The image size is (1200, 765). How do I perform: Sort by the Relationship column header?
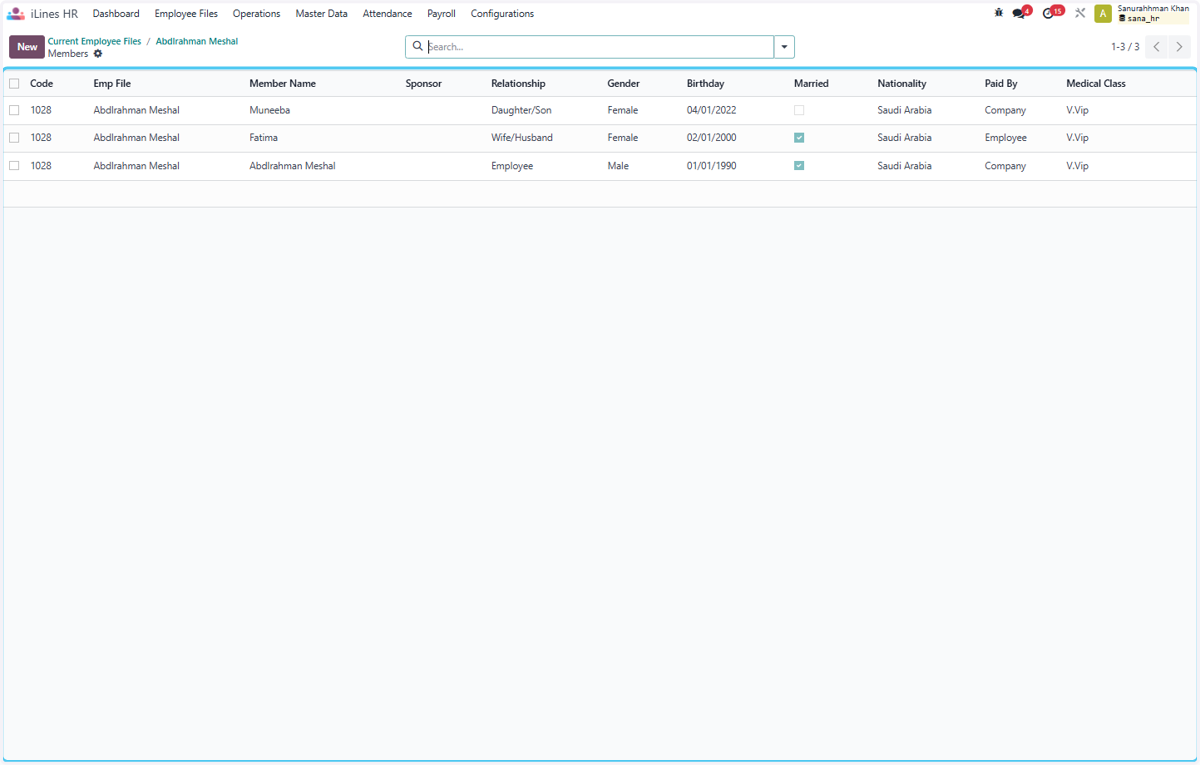[518, 84]
